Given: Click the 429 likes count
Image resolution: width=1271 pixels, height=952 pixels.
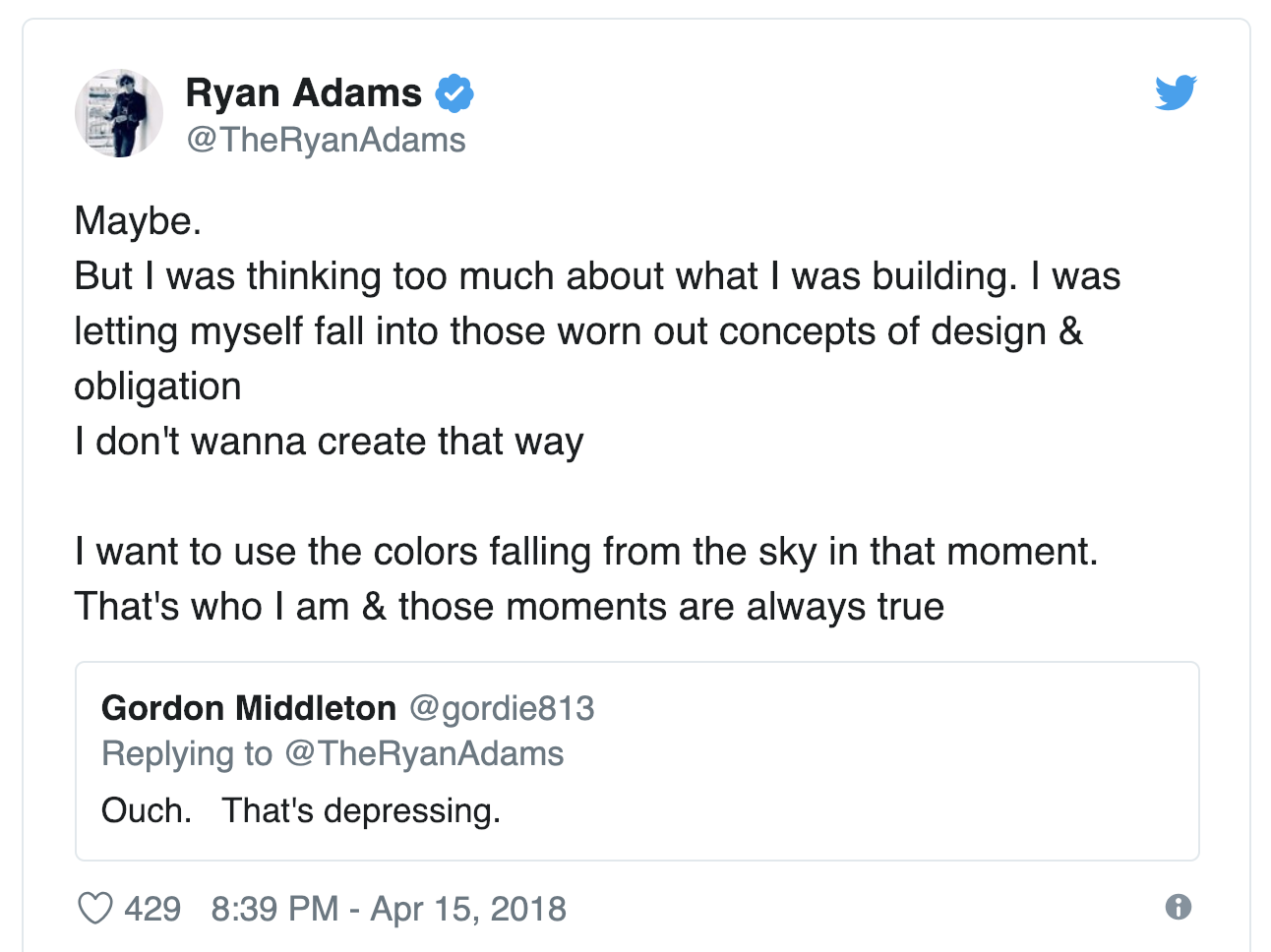Looking at the screenshot, I should click(152, 909).
